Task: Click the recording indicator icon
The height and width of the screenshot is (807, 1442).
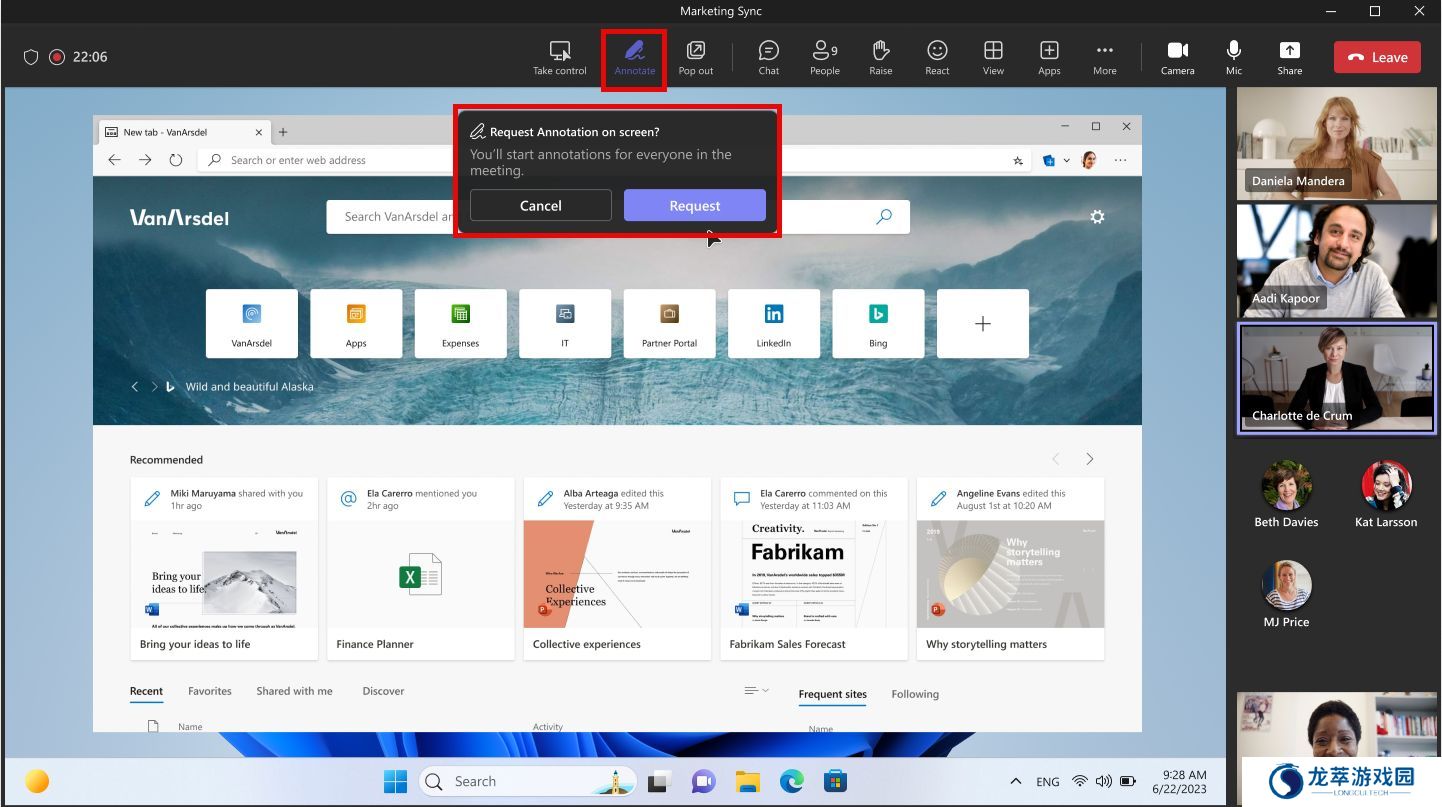Action: point(57,57)
